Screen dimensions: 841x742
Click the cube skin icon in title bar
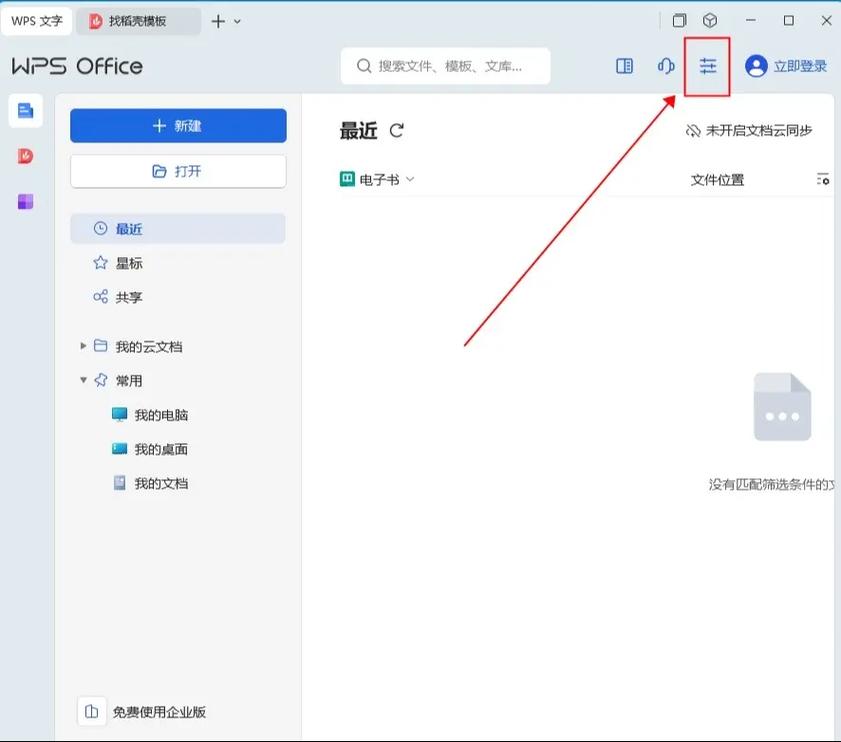pos(710,20)
